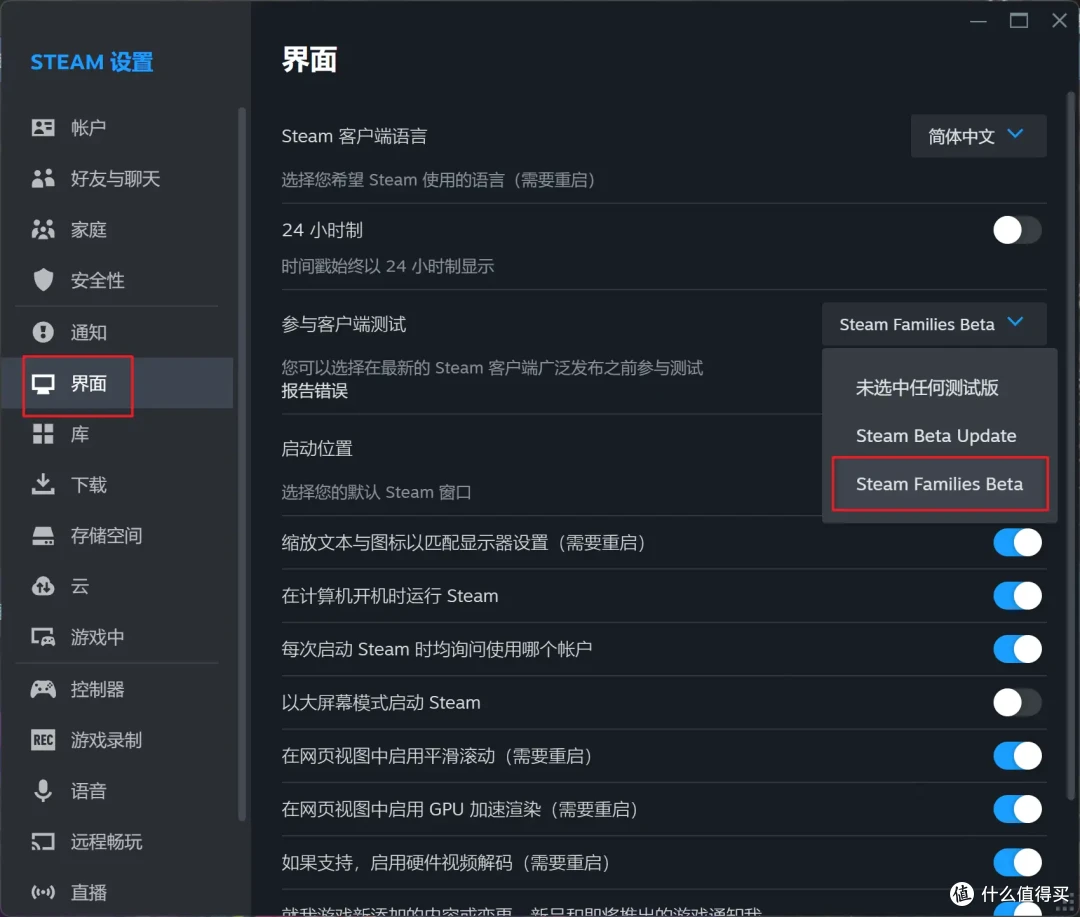The width and height of the screenshot is (1080, 917).
Task: Click the interface (界面) monitor icon
Action: click(x=43, y=384)
